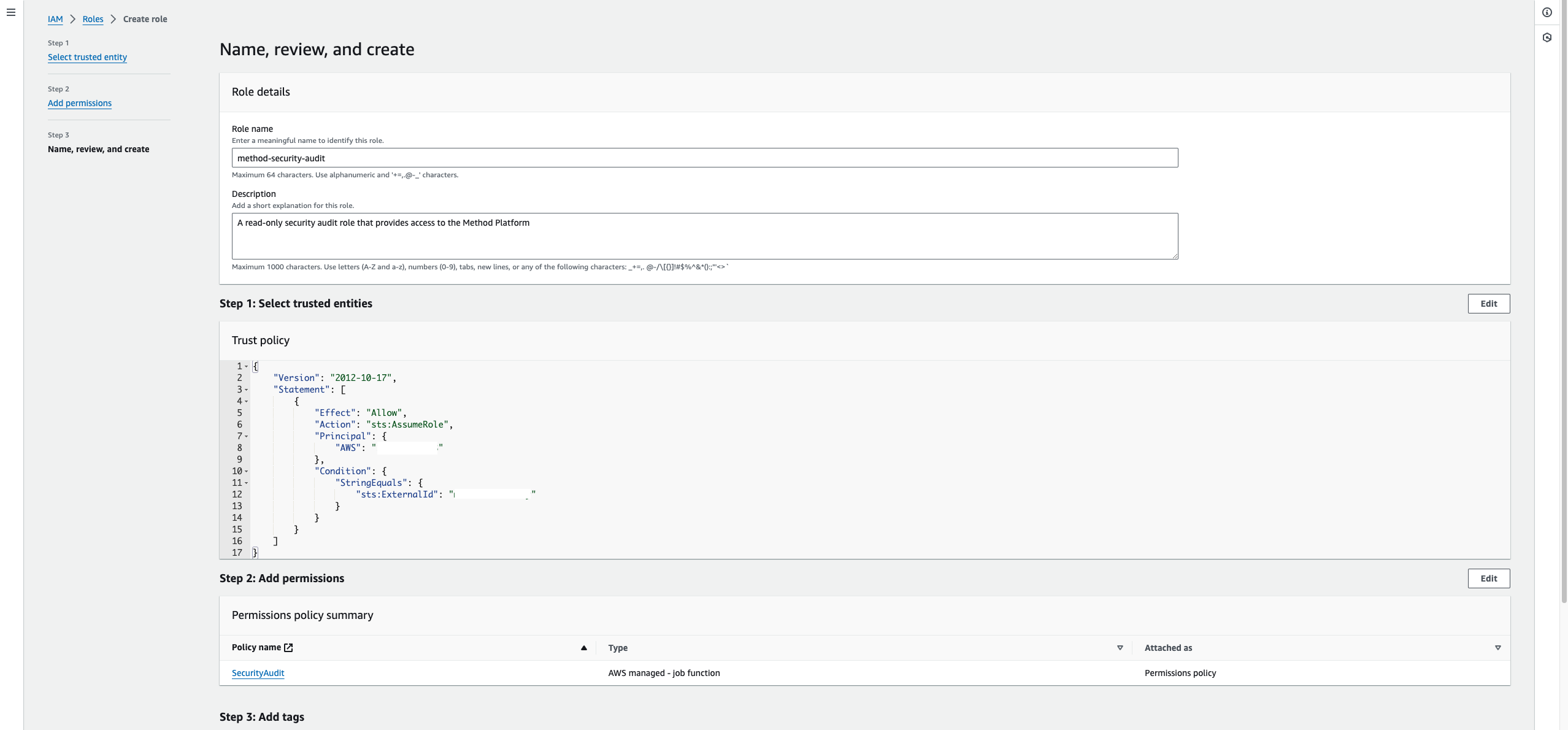
Task: Open the SecurityAudit policy link
Action: [x=258, y=673]
